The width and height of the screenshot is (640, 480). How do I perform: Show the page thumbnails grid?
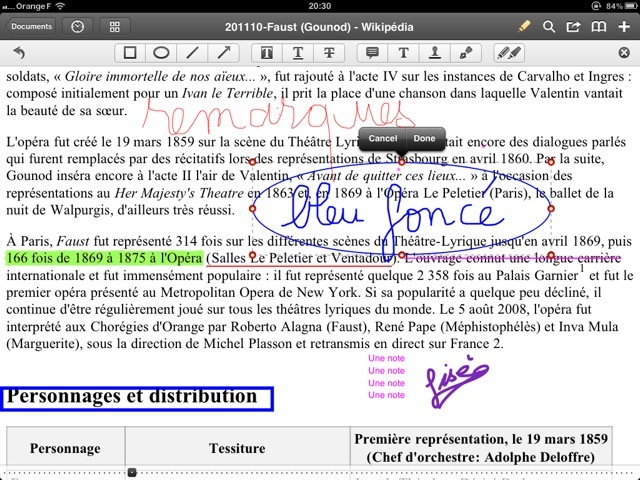[x=115, y=26]
